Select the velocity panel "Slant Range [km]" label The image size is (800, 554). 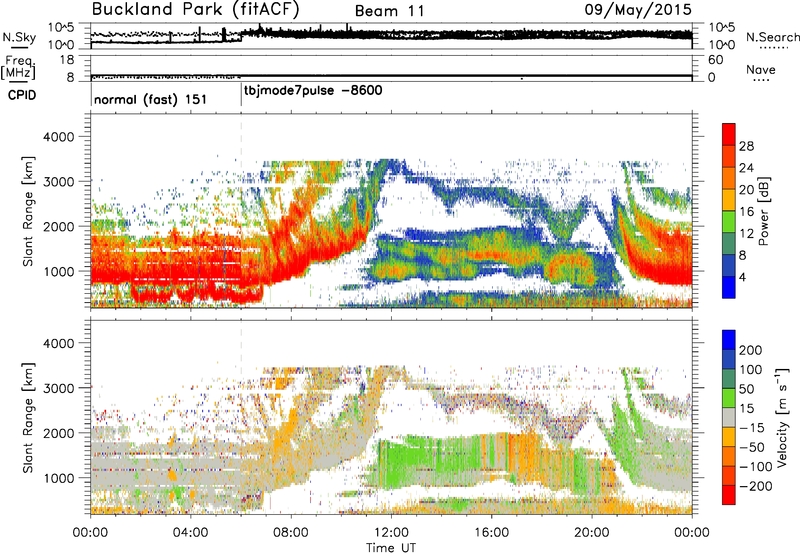(x=29, y=418)
